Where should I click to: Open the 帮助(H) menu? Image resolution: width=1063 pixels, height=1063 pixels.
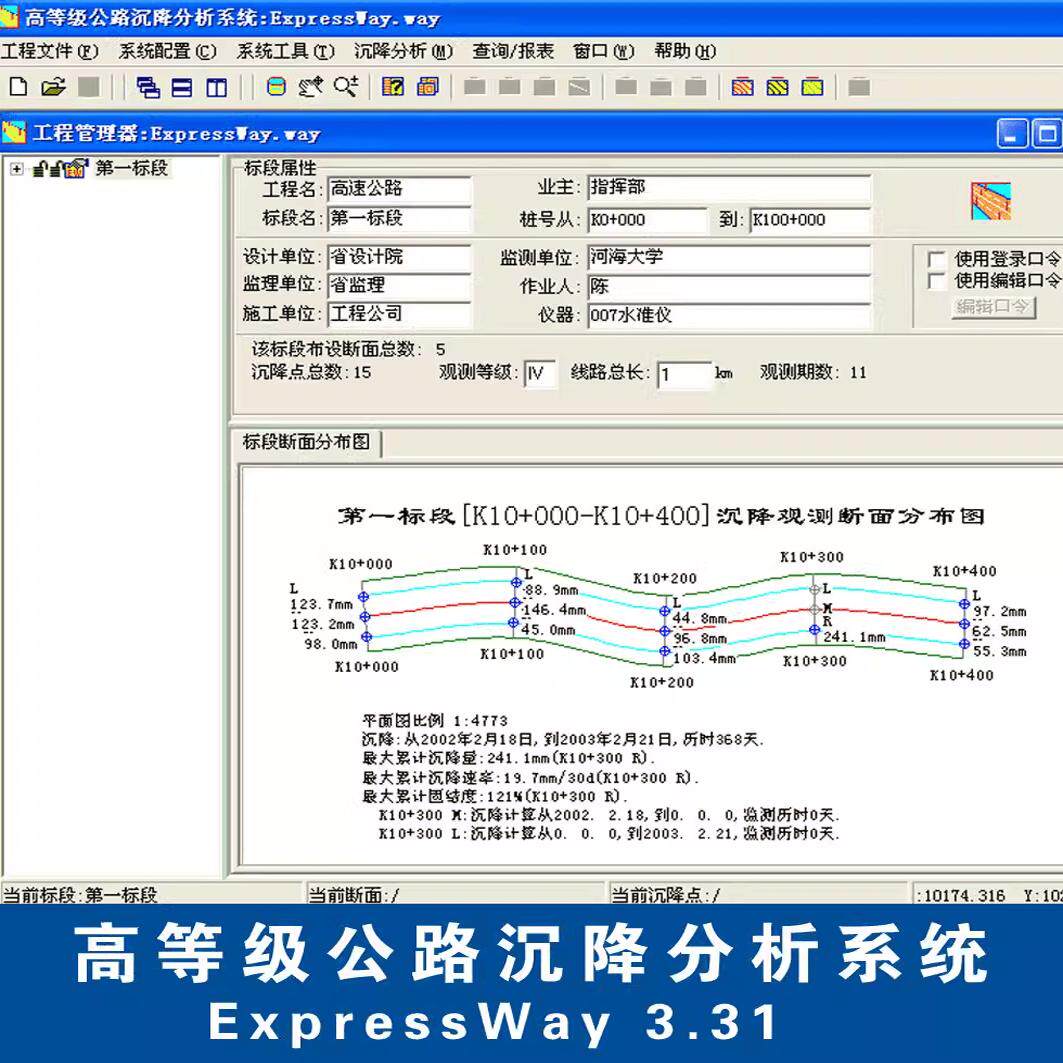pyautogui.click(x=685, y=52)
